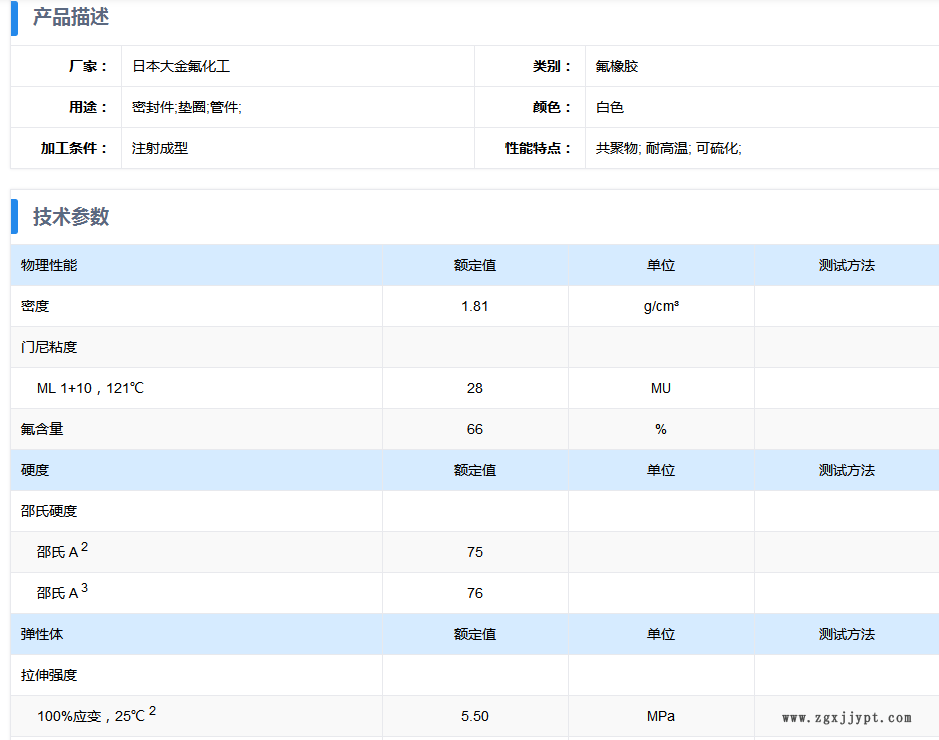
Task: Click the 弹性体 section header
Action: click(x=42, y=634)
